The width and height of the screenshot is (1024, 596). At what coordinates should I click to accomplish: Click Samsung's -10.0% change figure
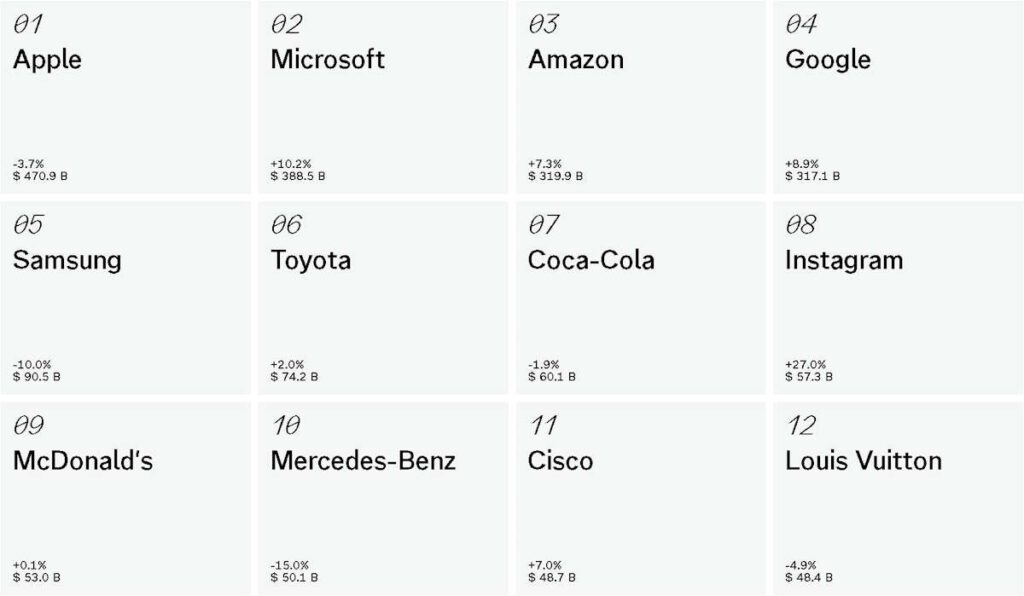click(32, 366)
